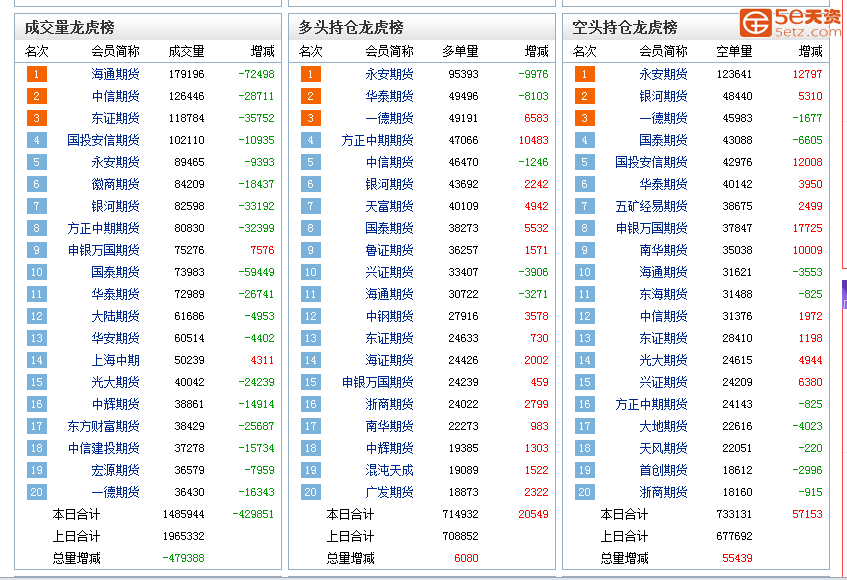Select the red change value 10483
The width and height of the screenshot is (847, 580).
pos(533,140)
